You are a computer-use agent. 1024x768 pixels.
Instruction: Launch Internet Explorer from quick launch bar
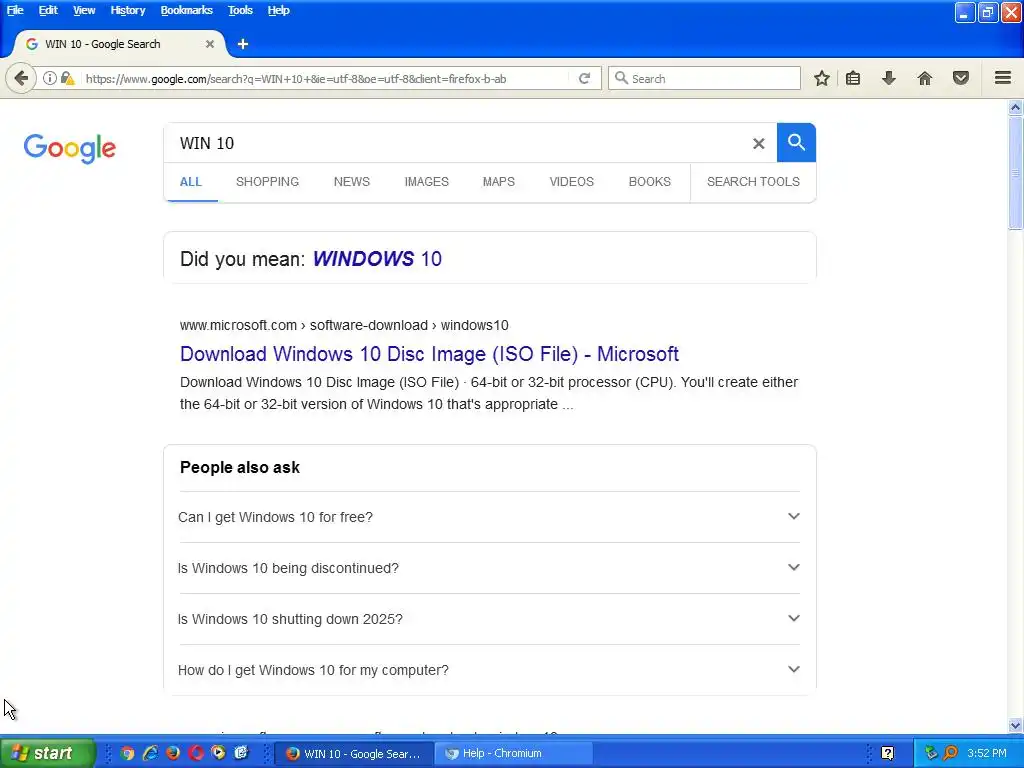(x=150, y=753)
